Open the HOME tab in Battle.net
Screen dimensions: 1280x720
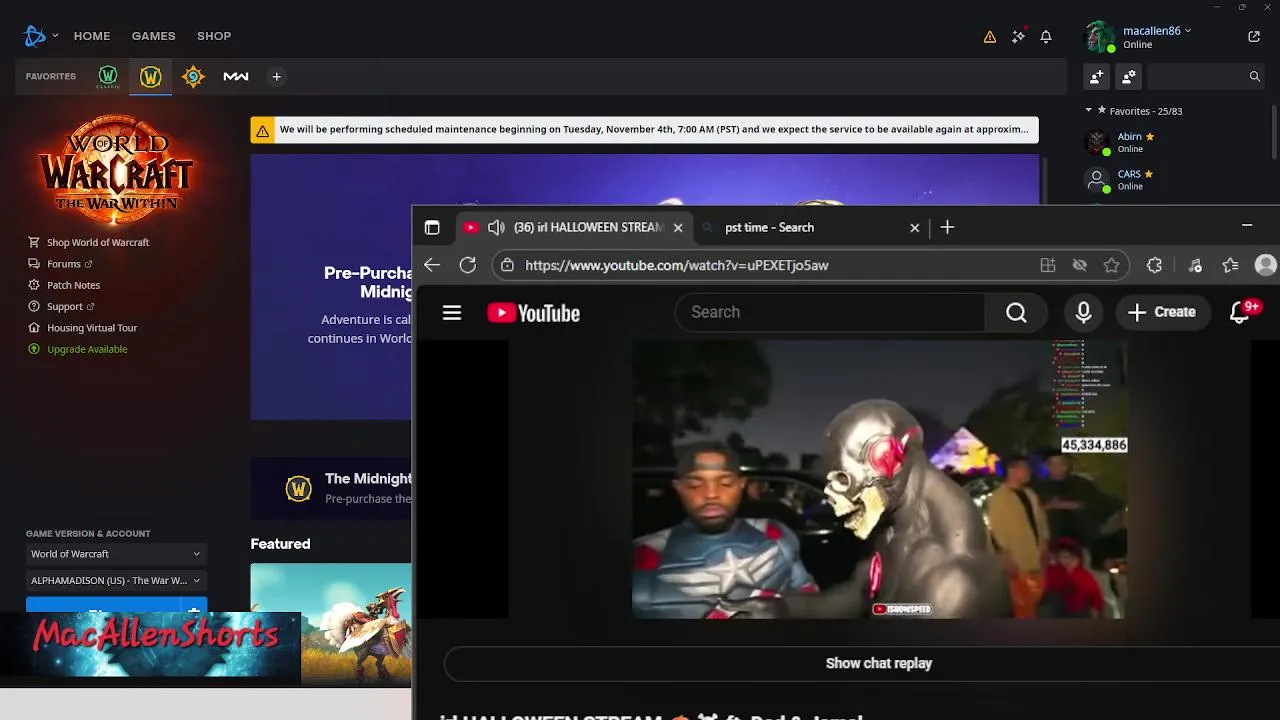[92, 36]
